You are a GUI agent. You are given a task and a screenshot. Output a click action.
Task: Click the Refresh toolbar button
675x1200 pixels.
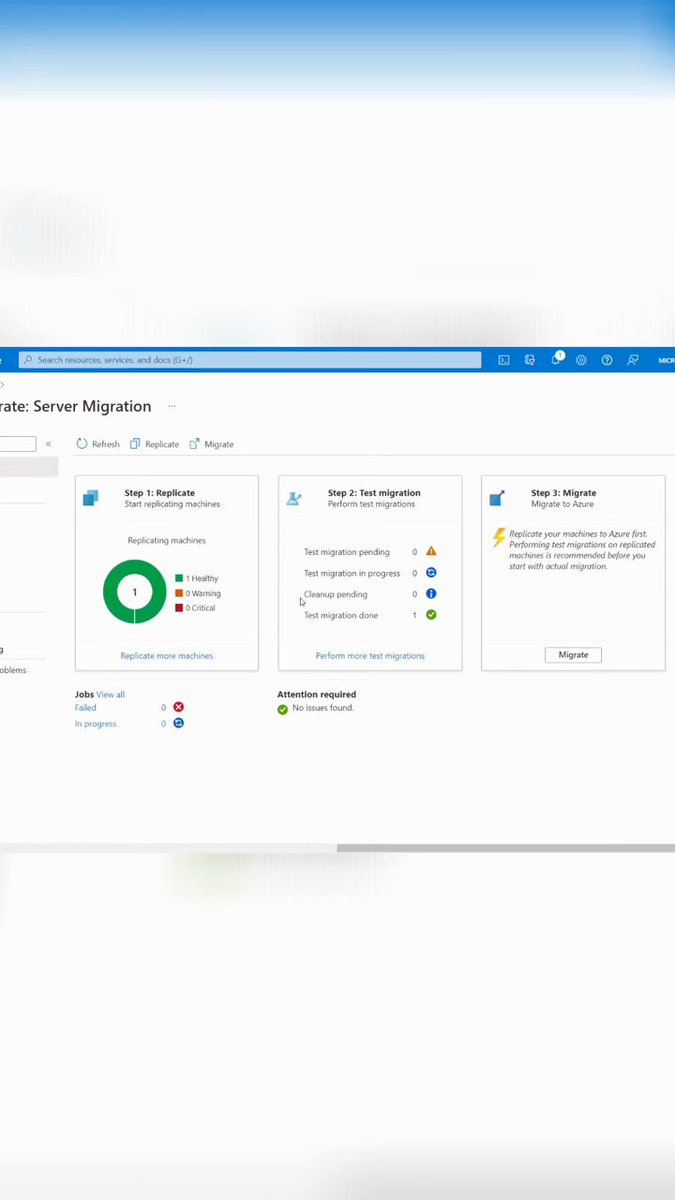pos(98,444)
